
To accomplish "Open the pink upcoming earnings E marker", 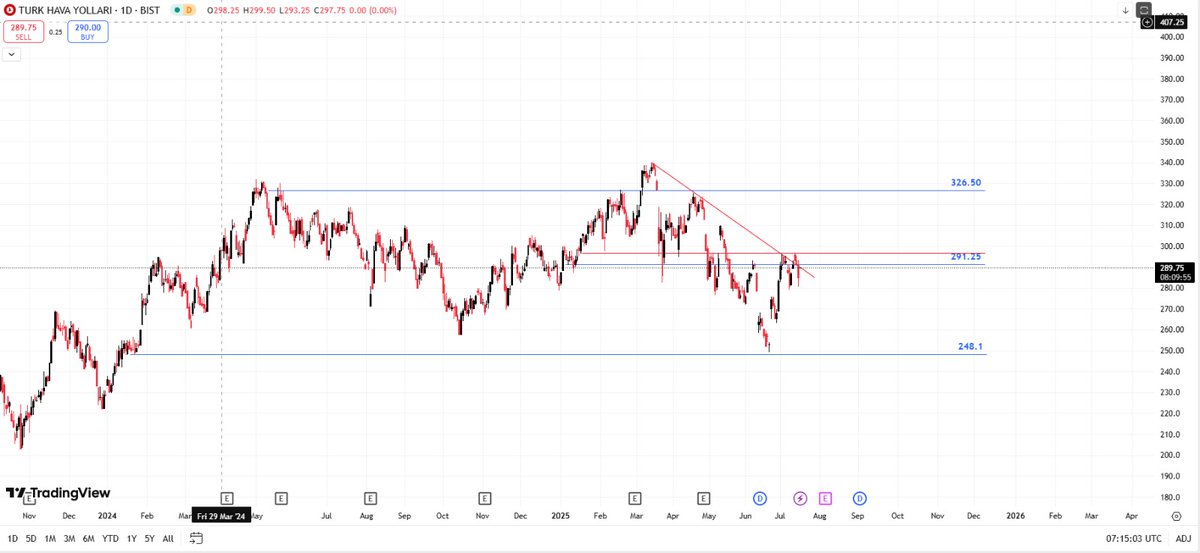I will click(825, 497).
